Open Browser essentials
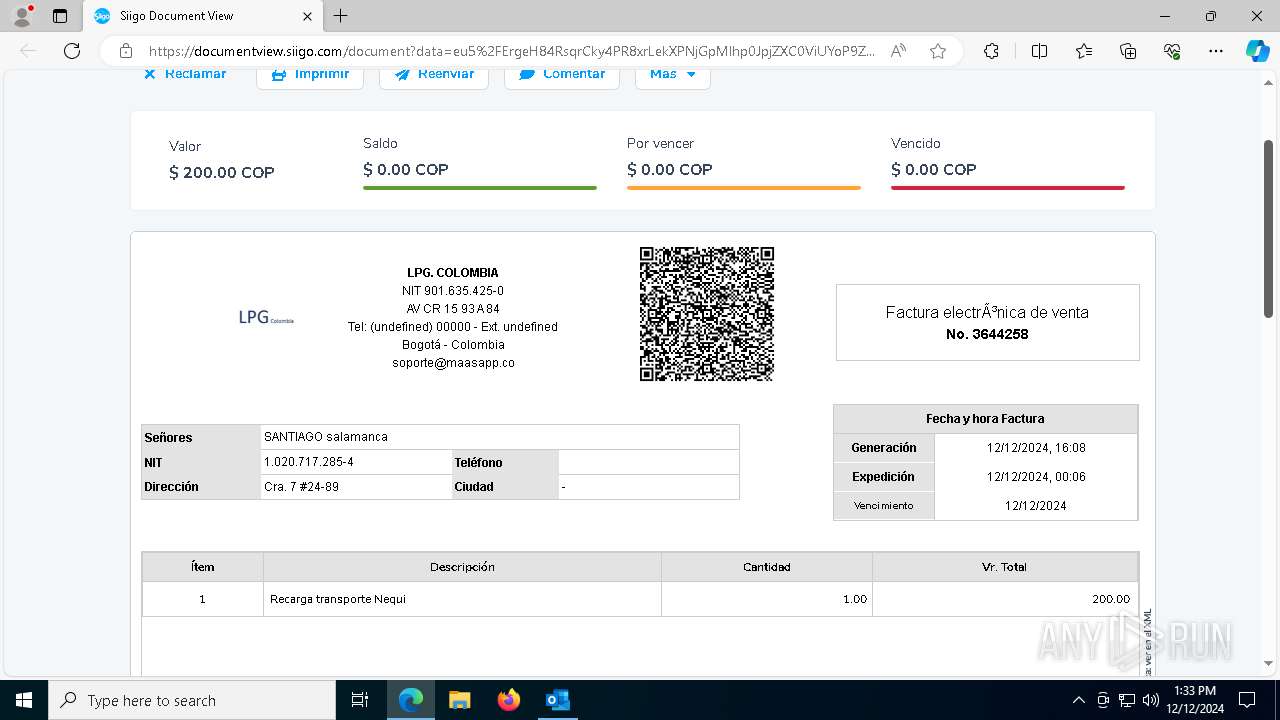Viewport: 1280px width, 720px height. tap(1172, 51)
